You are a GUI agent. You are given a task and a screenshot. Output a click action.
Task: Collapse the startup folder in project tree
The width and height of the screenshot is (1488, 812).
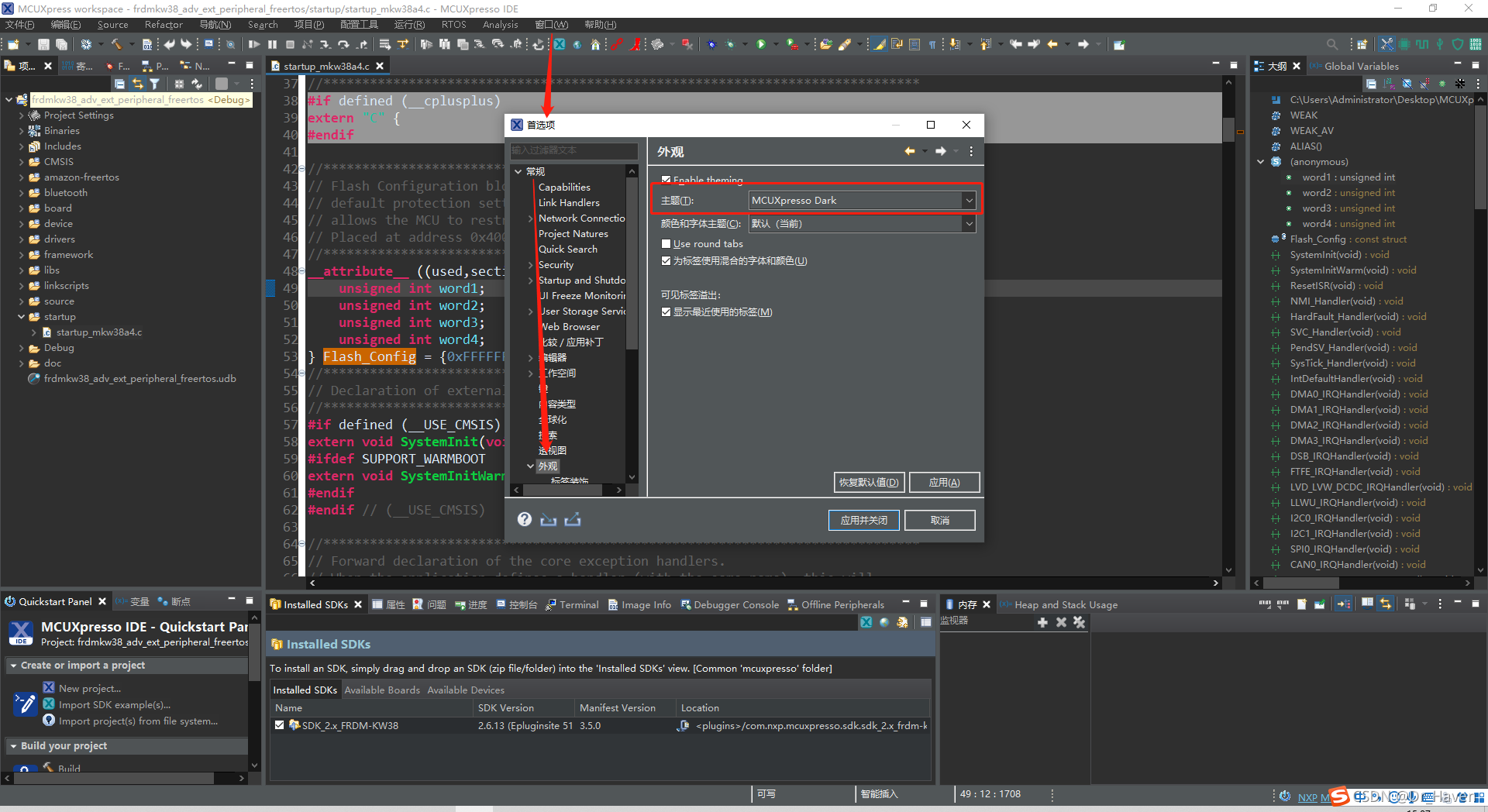(22, 317)
